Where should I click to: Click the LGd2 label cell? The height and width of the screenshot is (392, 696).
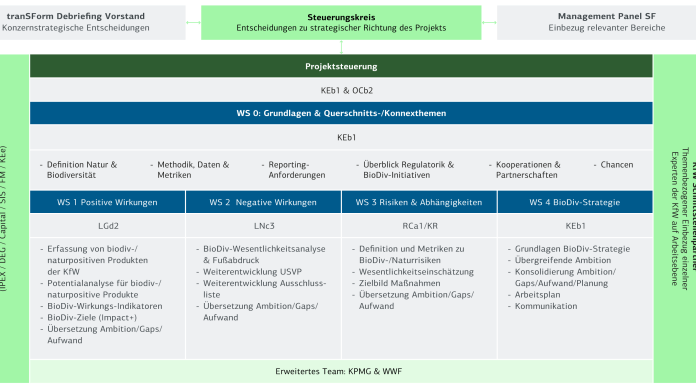click(x=107, y=226)
